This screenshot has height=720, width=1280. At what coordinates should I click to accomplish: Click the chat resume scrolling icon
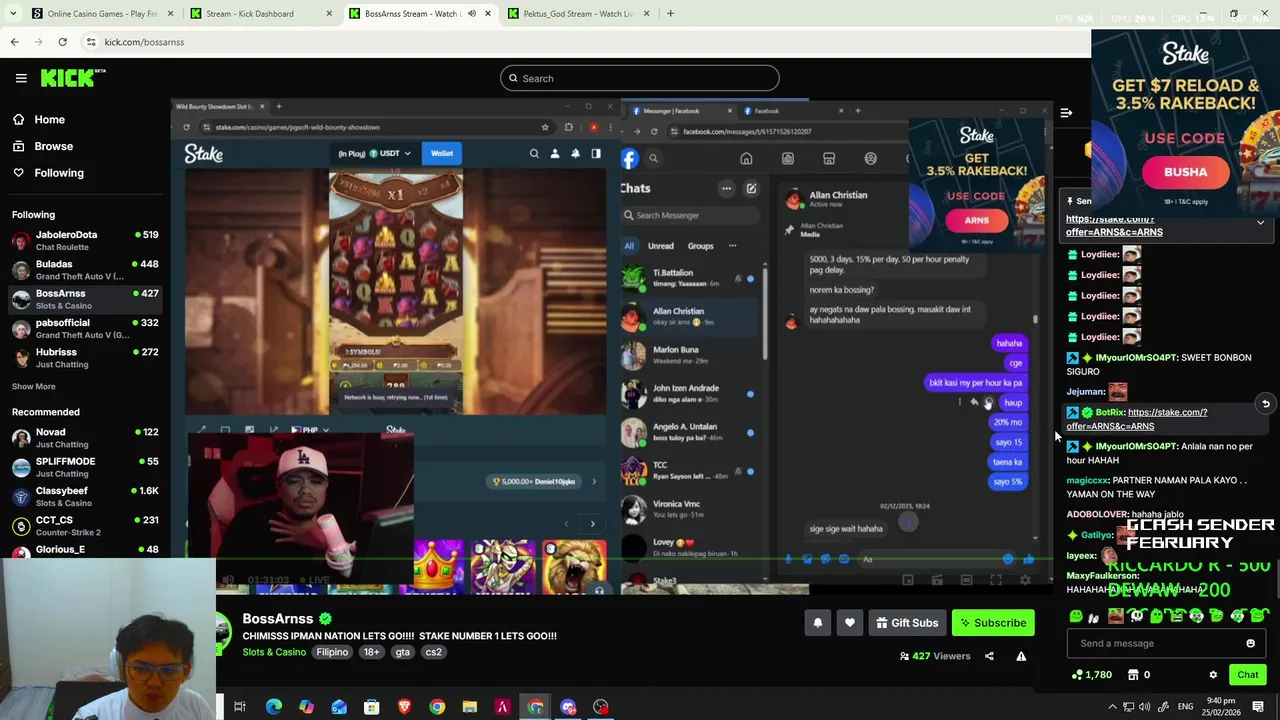tap(1265, 404)
